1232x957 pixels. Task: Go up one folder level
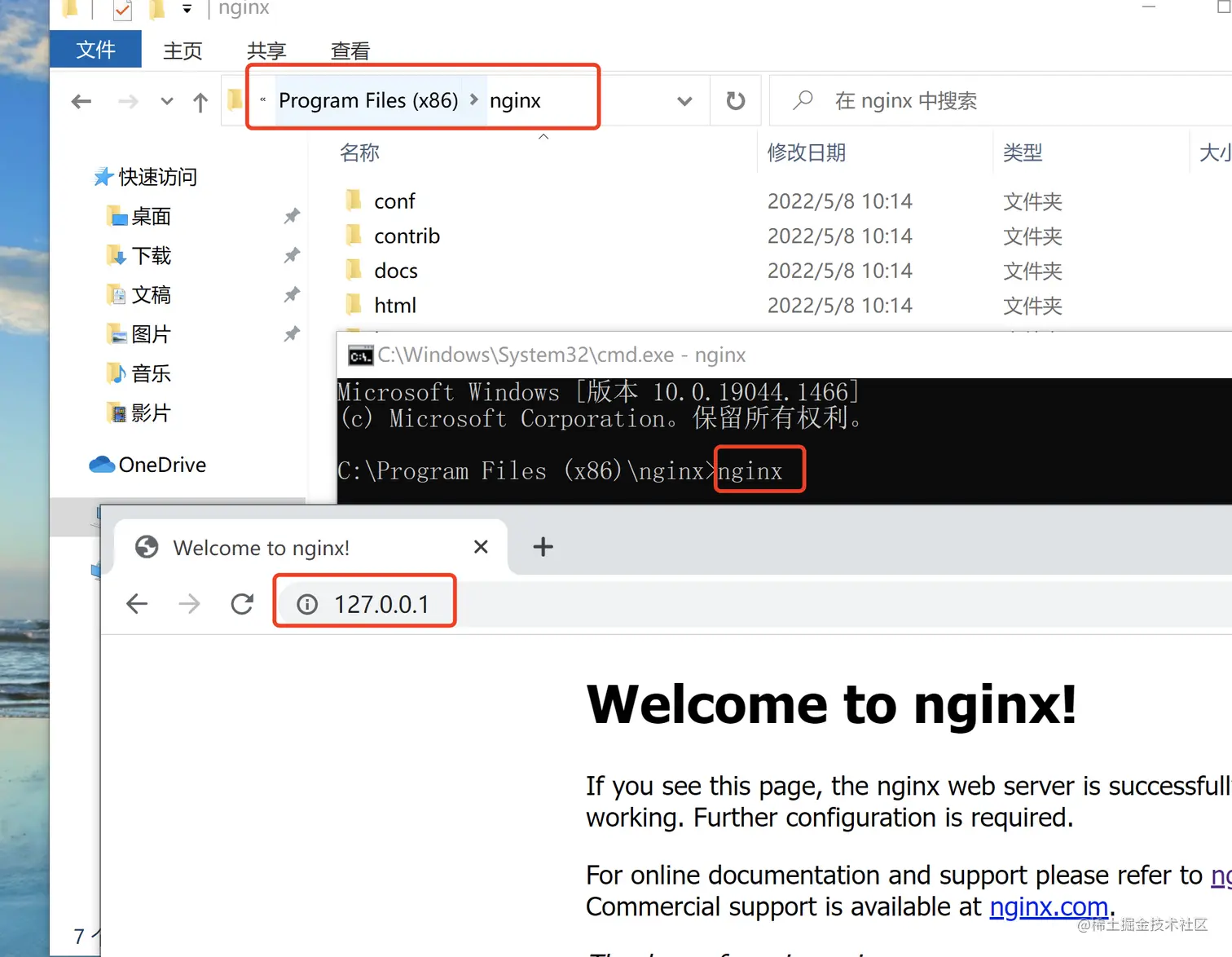[x=200, y=102]
